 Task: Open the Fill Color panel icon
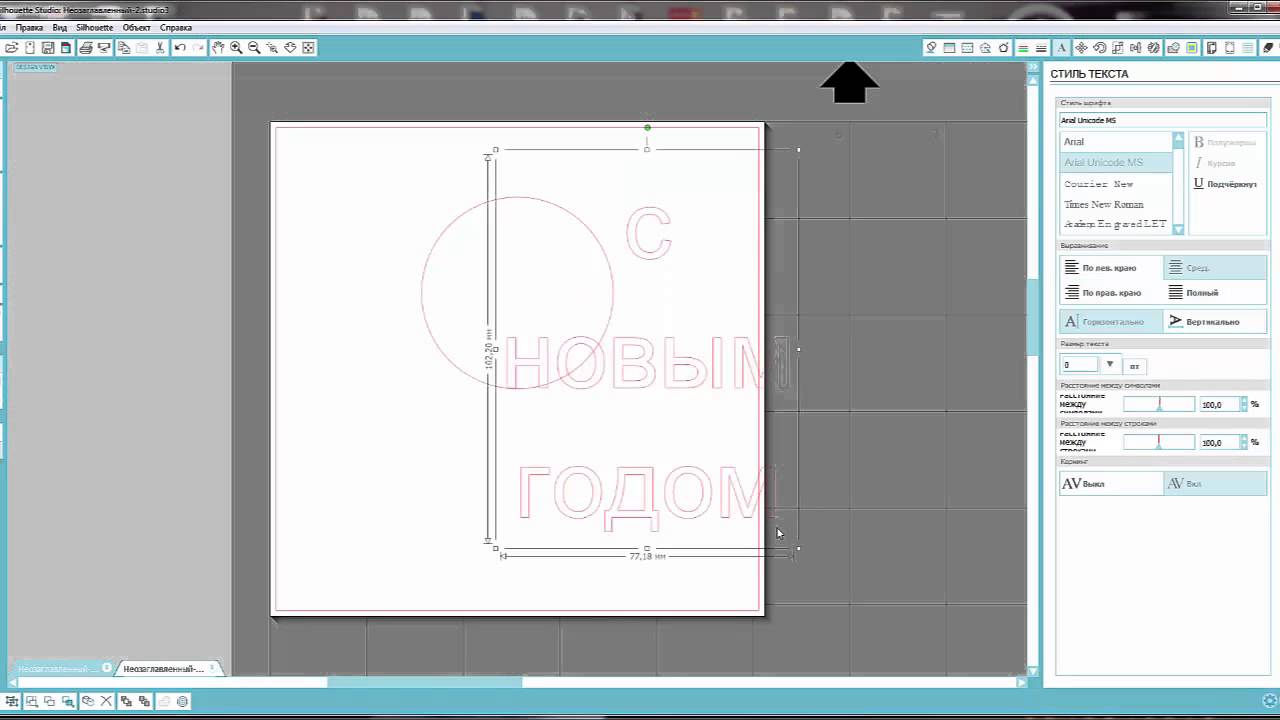[931, 48]
